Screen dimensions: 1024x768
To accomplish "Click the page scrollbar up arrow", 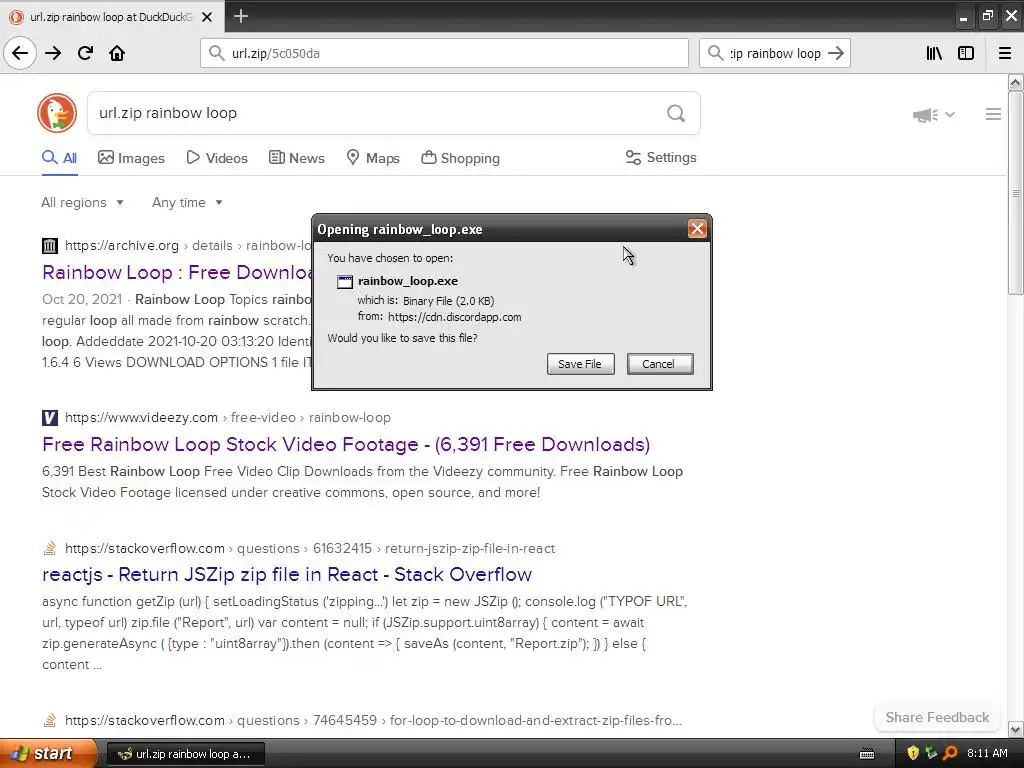I will 1015,82.
